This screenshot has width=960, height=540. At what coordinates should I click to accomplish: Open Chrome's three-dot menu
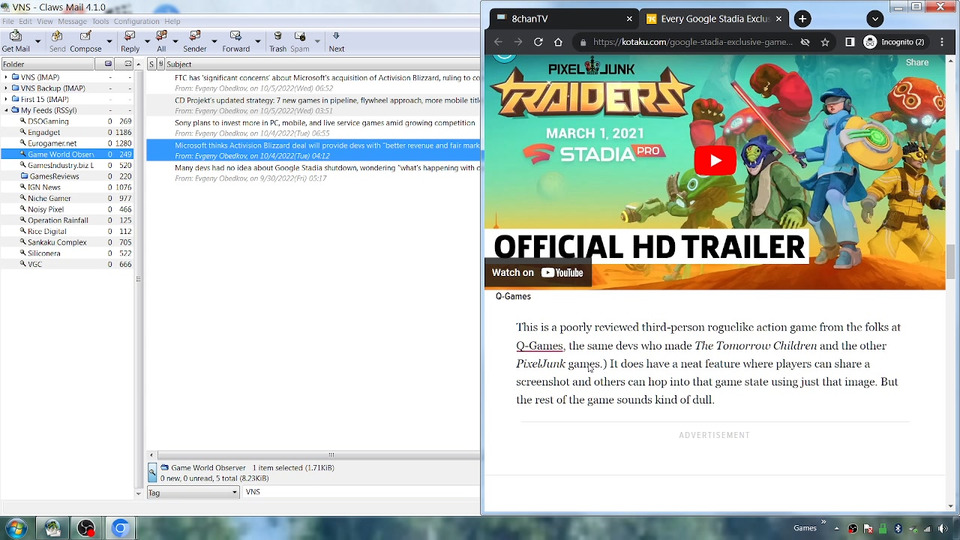tap(942, 42)
